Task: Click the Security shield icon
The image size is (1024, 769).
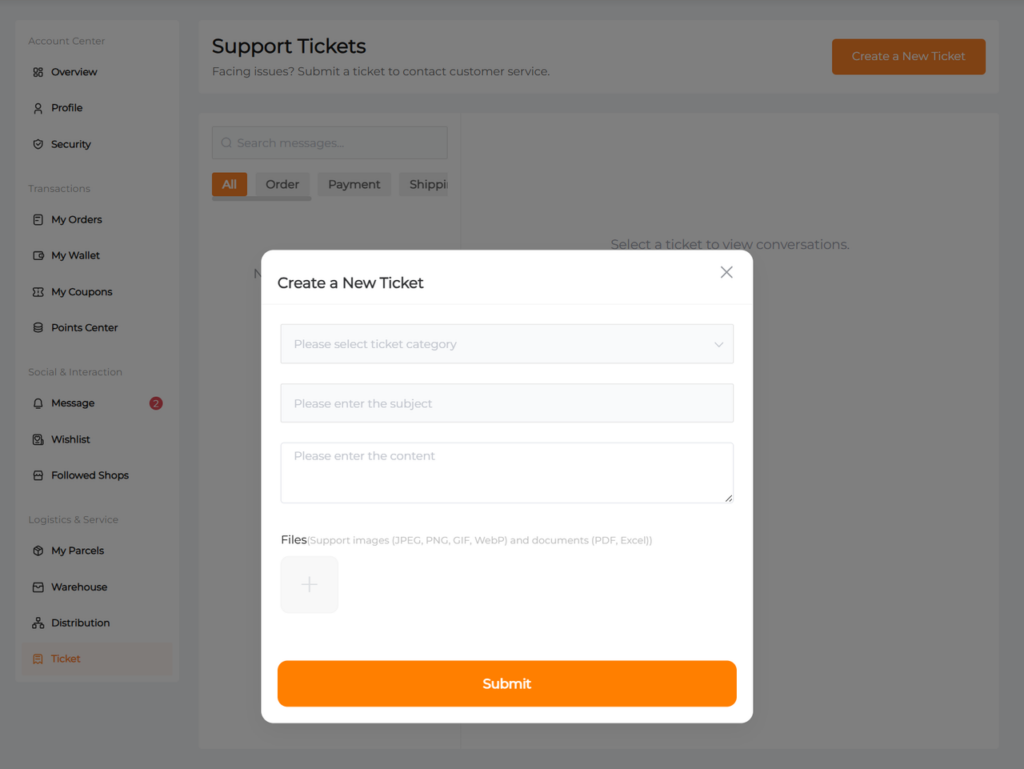Action: (38, 144)
